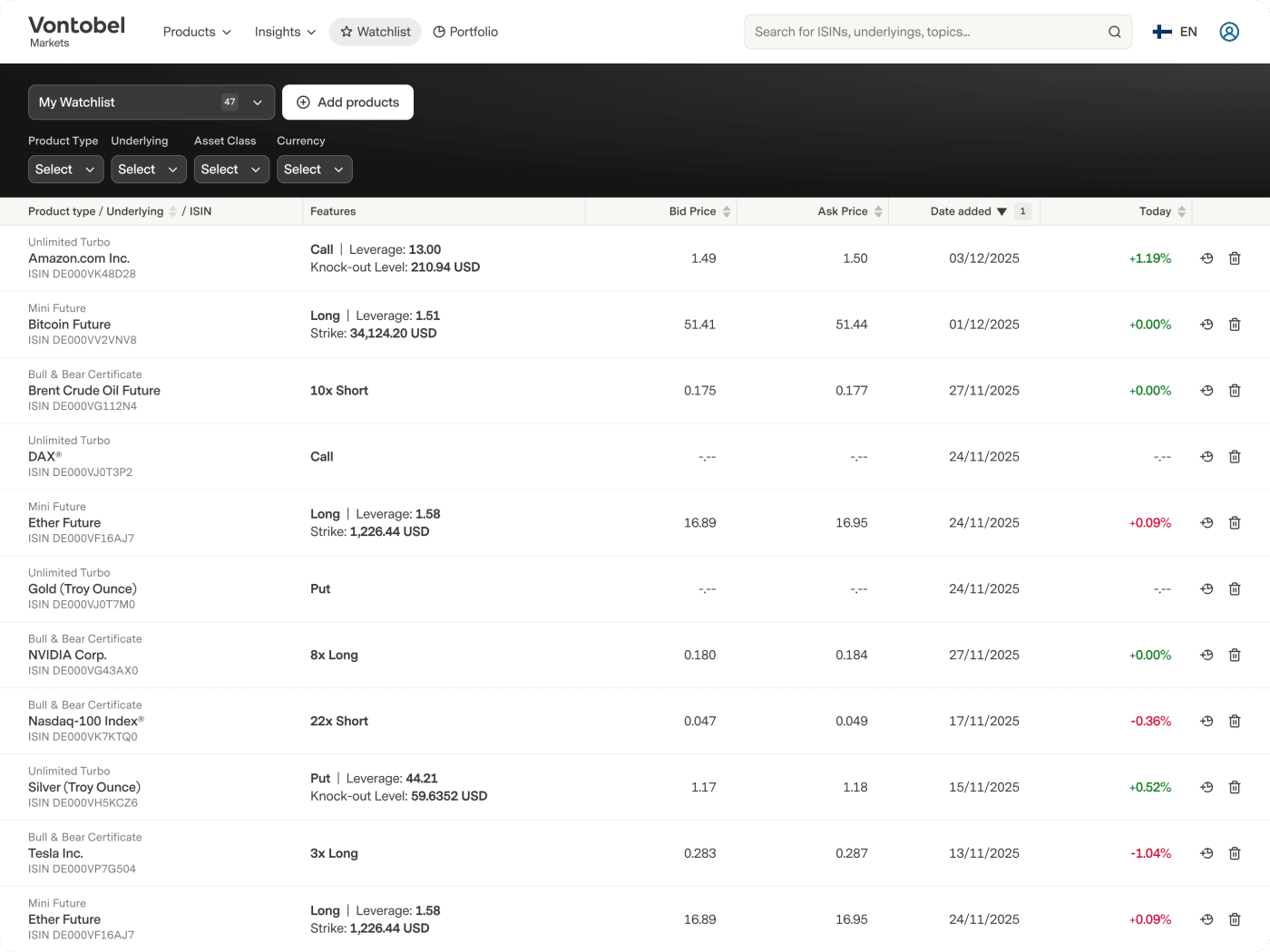The width and height of the screenshot is (1270, 952).
Task: Click the Knock-out Level 59.6352 USD text
Action: point(399,796)
